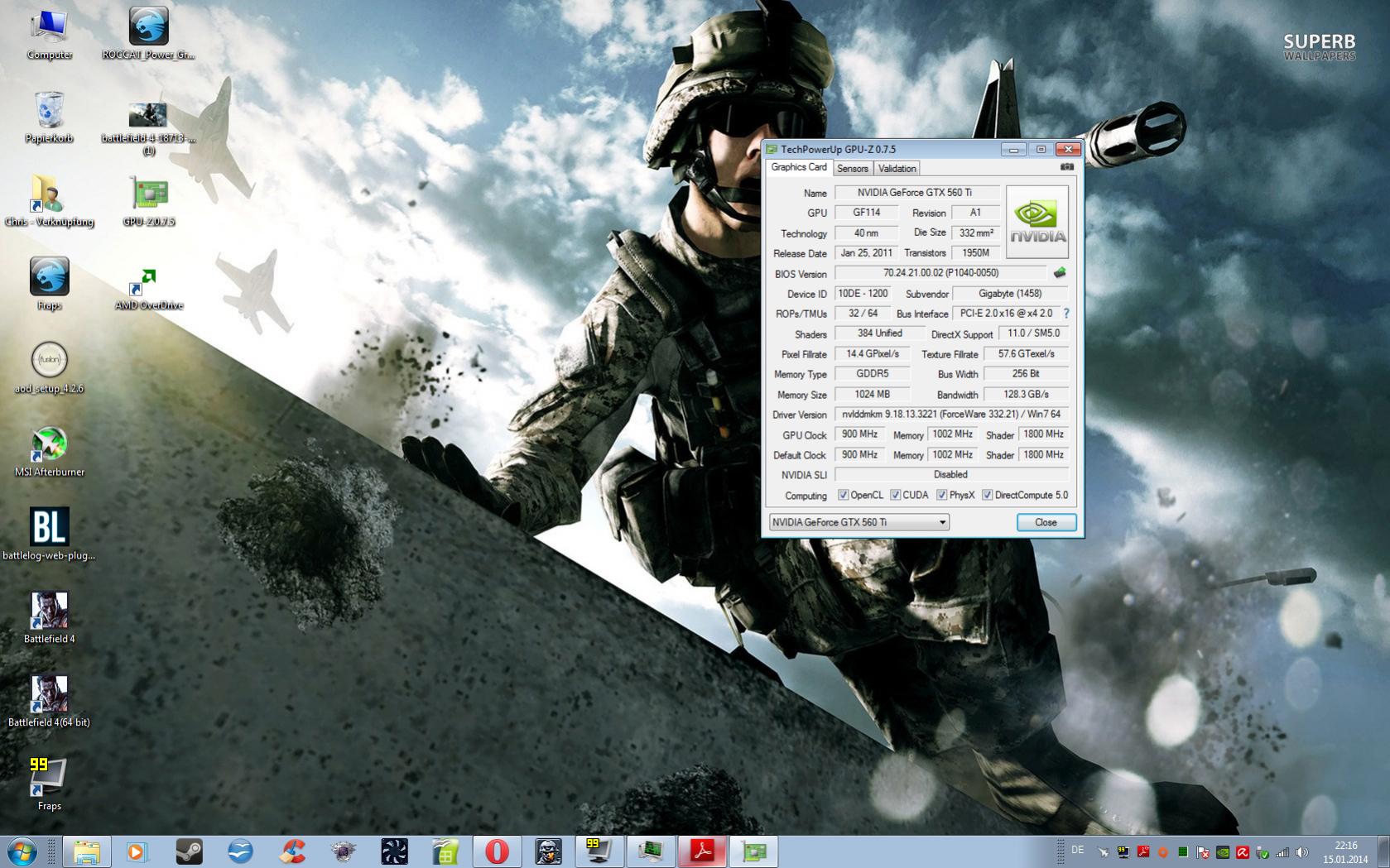This screenshot has width=1390, height=868.
Task: Select the battlefield-4 wallpaper image file
Action: point(148,127)
